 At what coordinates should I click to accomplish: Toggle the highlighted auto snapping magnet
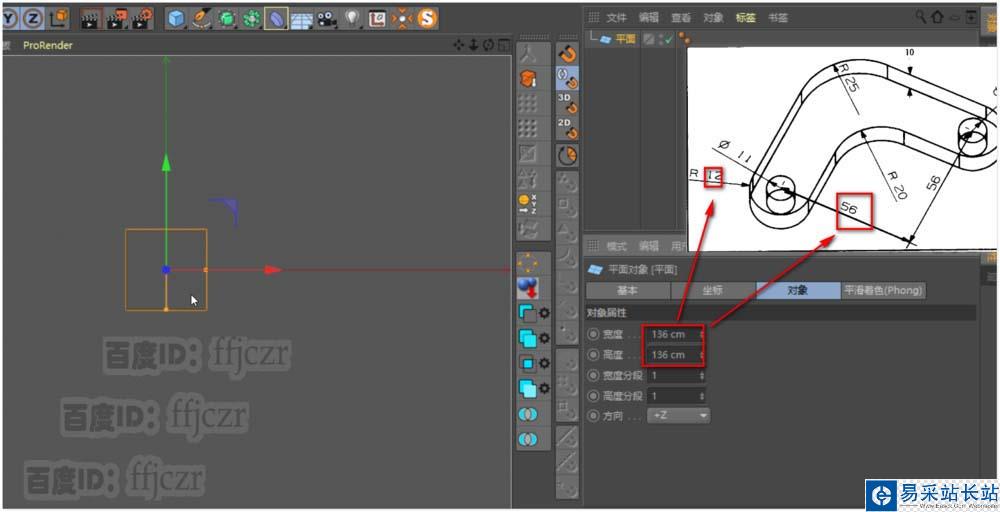pos(567,78)
